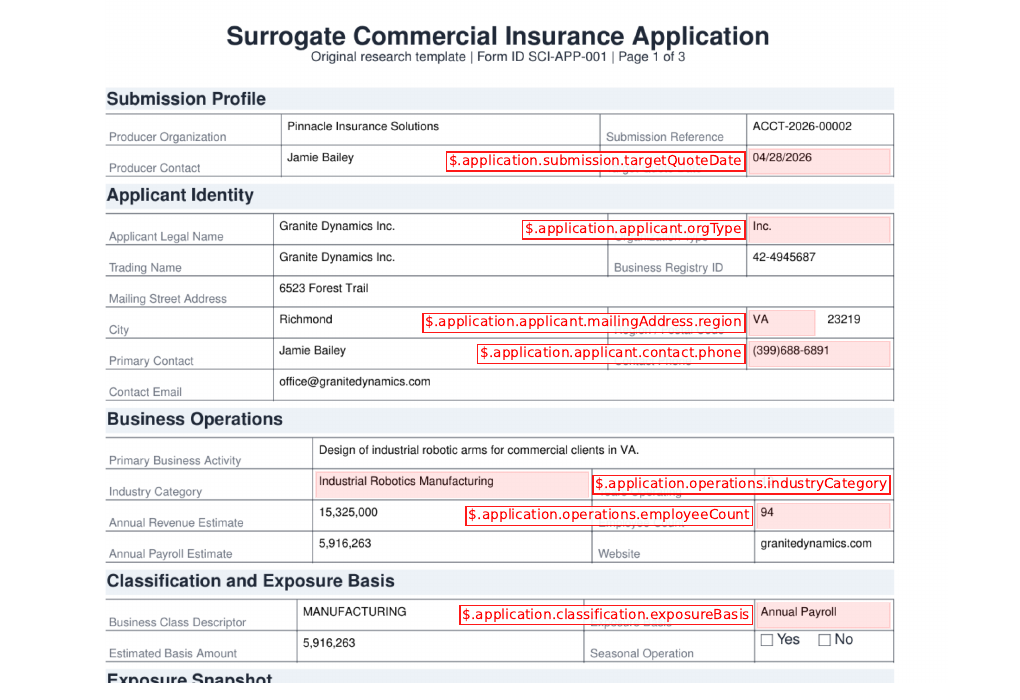Click the Annual Payroll Estimate label
Screen dimensions: 1020x700
[170, 554]
